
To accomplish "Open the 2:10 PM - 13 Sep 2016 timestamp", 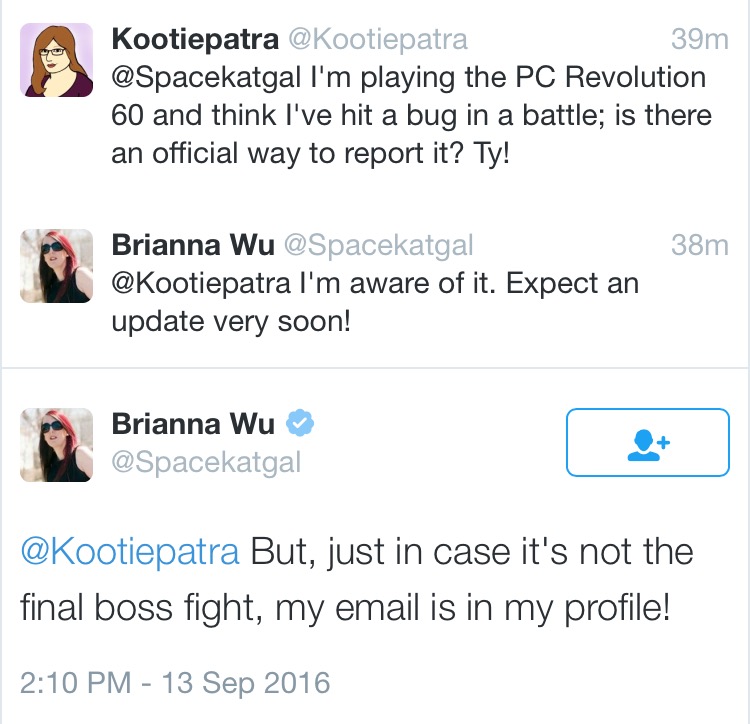I will pos(175,683).
